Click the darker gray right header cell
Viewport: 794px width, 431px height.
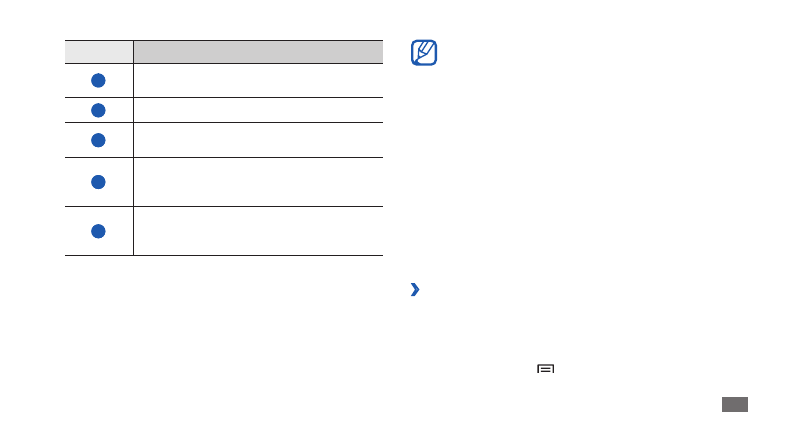(258, 51)
